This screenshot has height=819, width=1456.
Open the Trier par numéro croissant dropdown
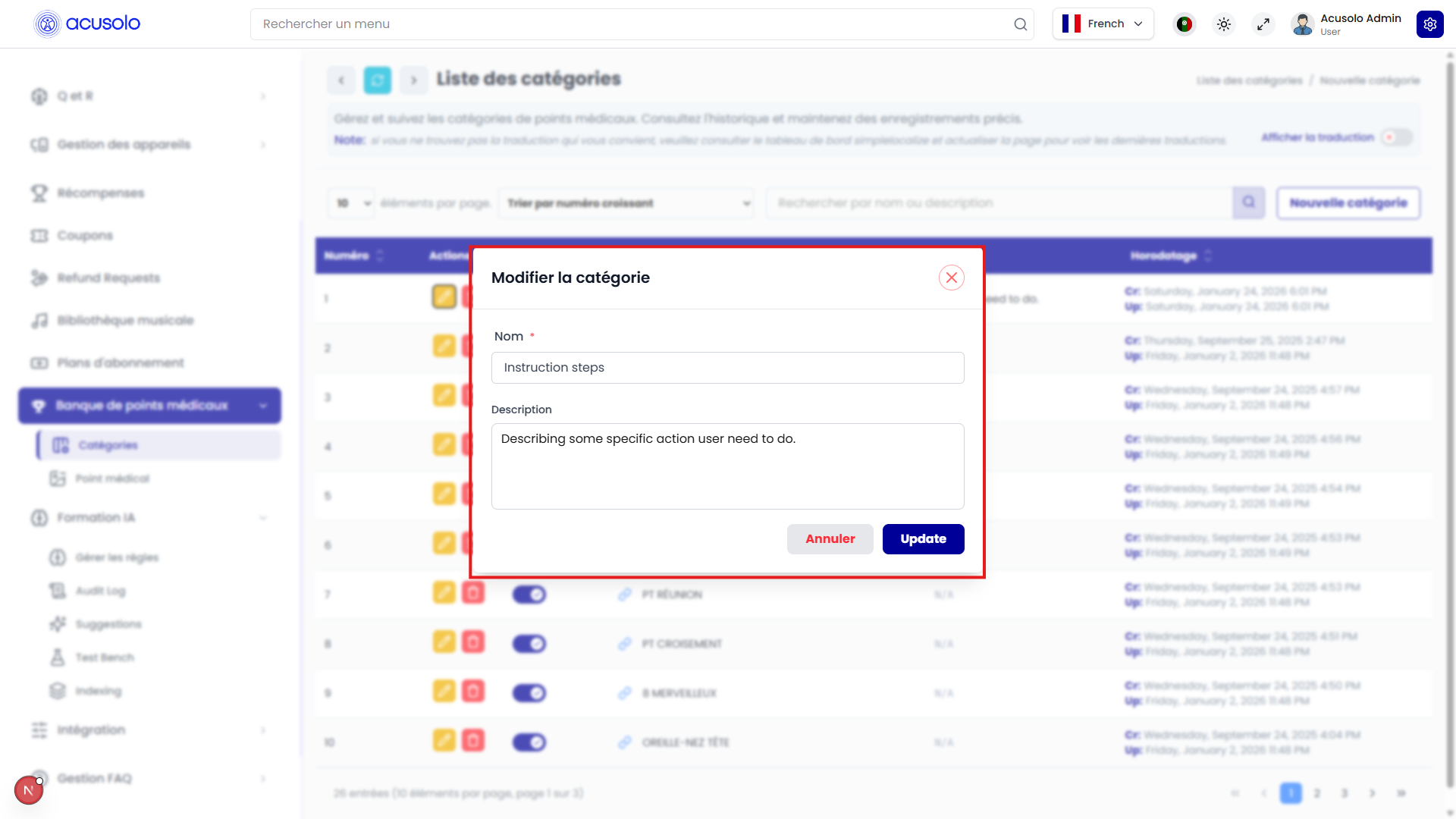pyautogui.click(x=626, y=202)
